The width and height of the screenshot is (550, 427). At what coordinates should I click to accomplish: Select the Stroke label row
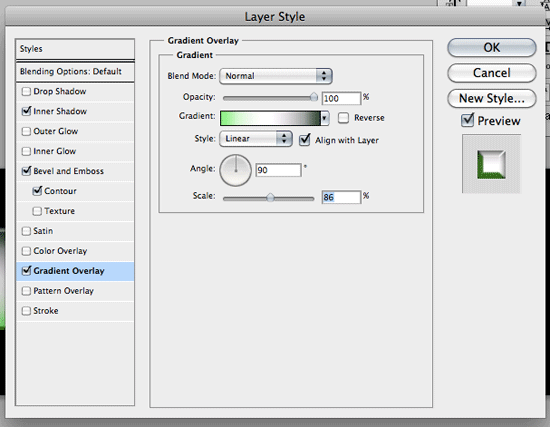[x=46, y=311]
